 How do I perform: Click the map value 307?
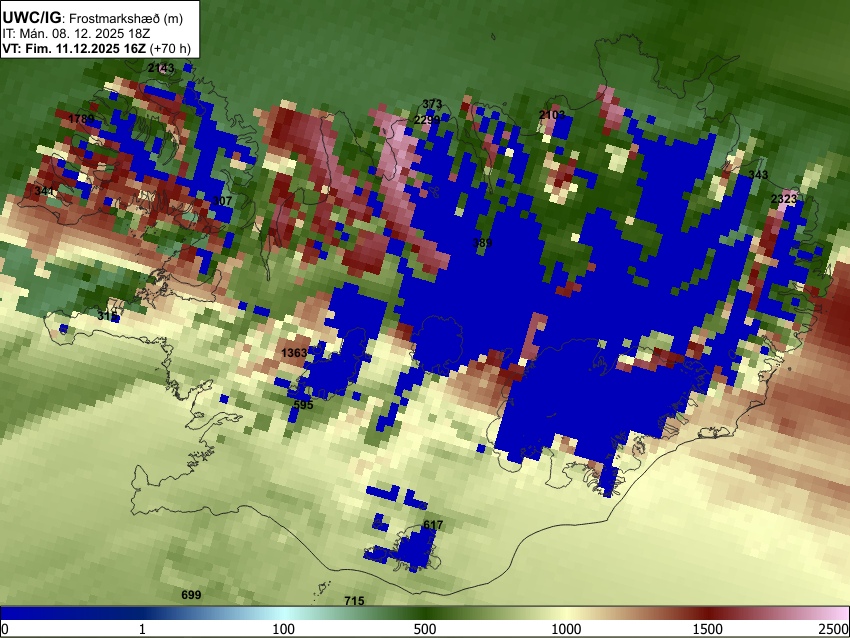222,201
